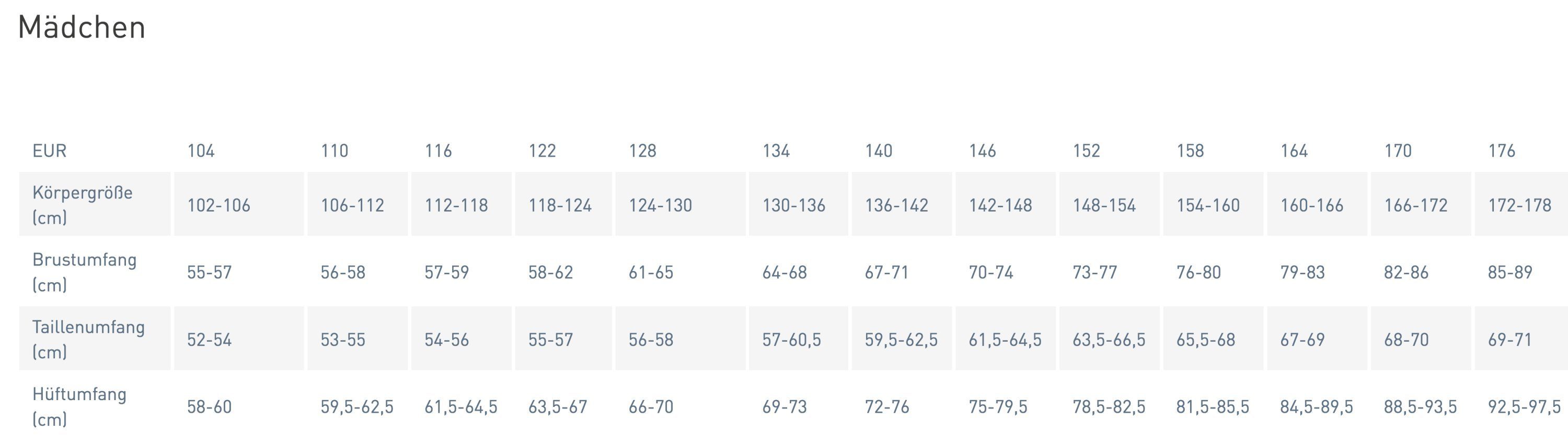The width and height of the screenshot is (1568, 444).
Task: Click EUR size 176 column header
Action: pyautogui.click(x=1501, y=150)
